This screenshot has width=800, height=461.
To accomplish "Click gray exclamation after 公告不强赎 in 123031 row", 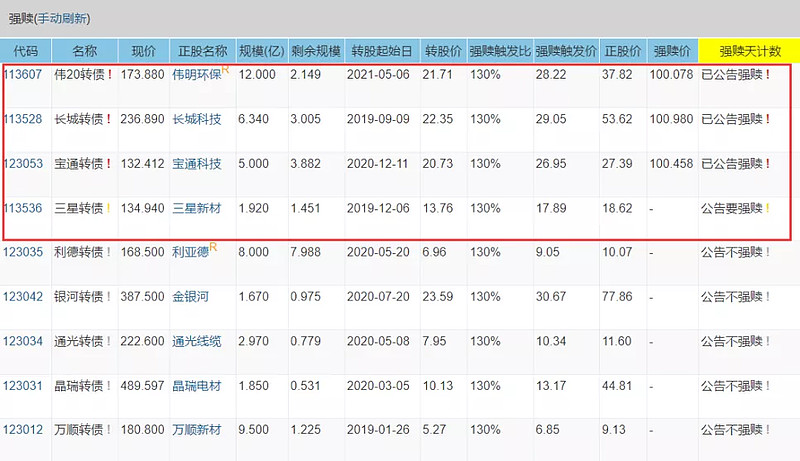I will click(x=767, y=386).
